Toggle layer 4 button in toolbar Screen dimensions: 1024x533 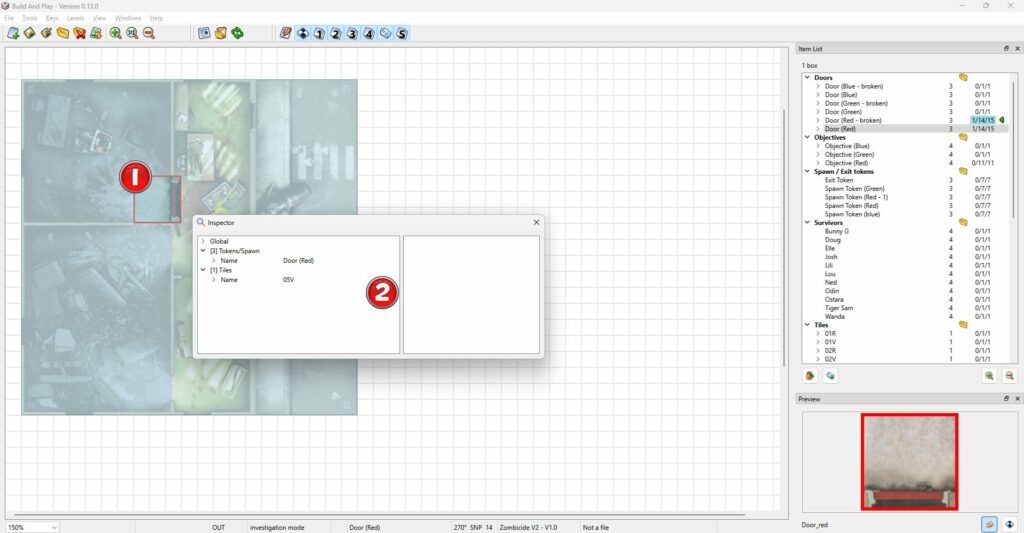[369, 33]
